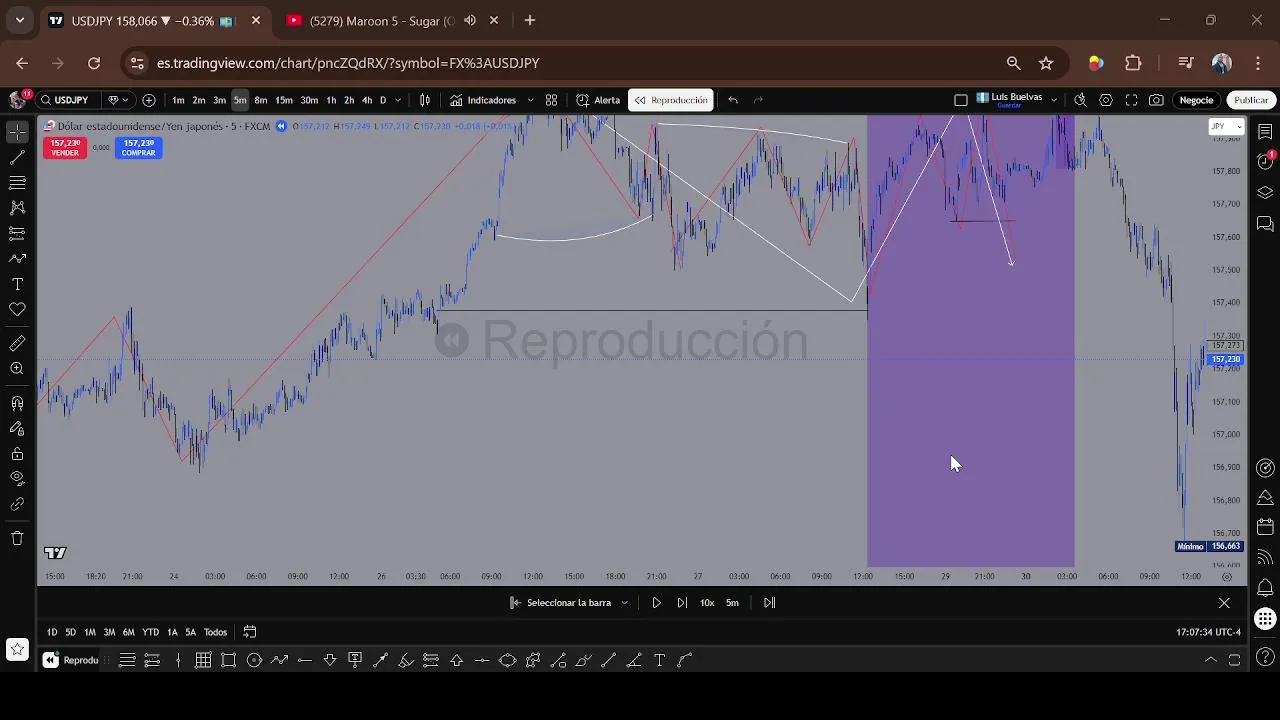
Task: Open the chat panel in right sidebar
Action: click(1265, 223)
